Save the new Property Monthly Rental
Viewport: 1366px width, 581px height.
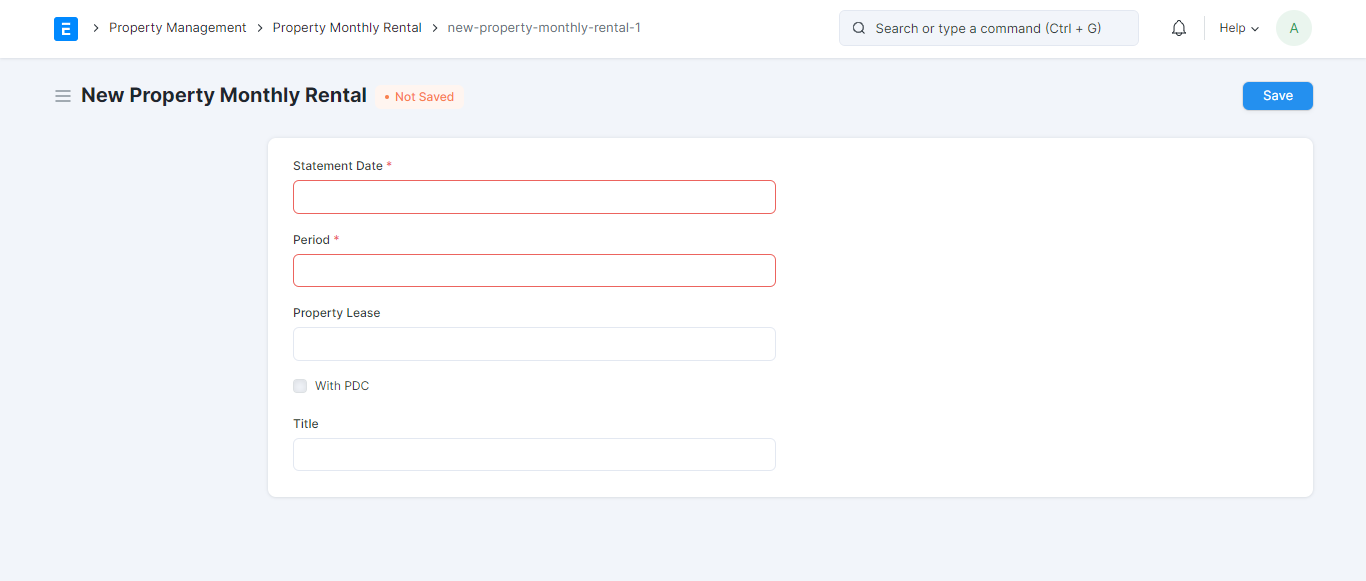pos(1277,95)
